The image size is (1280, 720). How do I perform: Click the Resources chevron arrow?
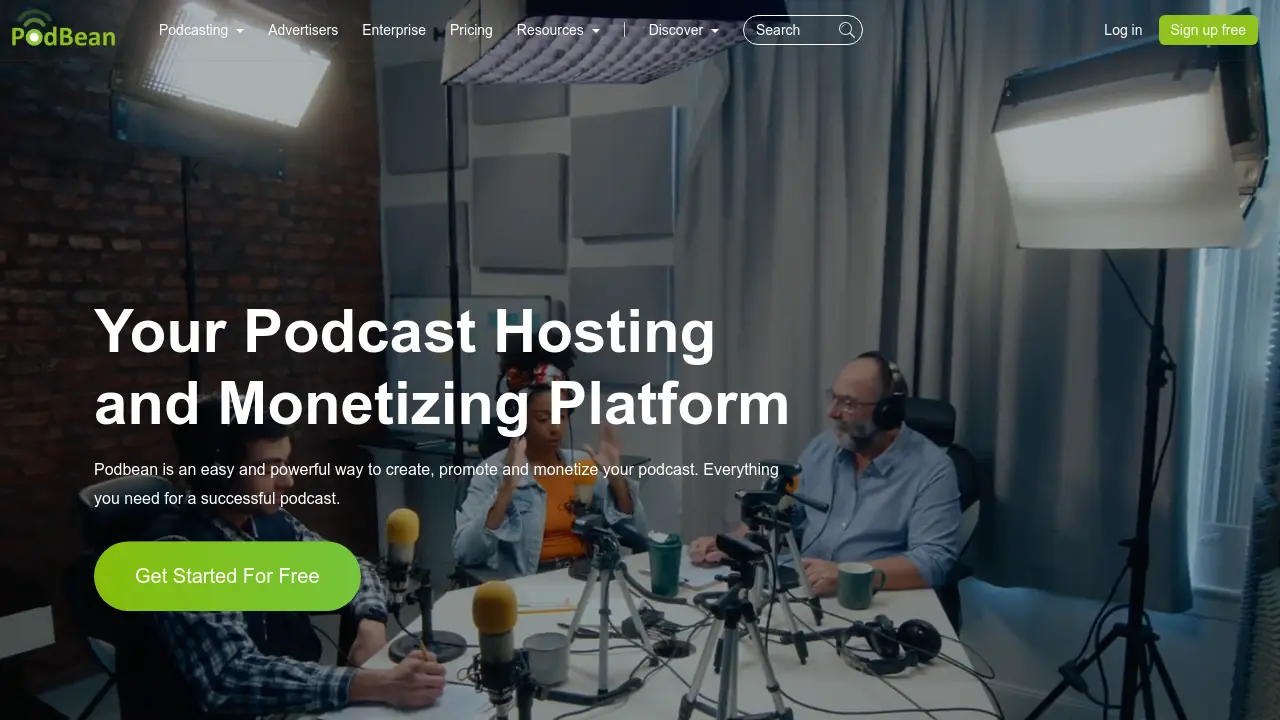pyautogui.click(x=596, y=30)
